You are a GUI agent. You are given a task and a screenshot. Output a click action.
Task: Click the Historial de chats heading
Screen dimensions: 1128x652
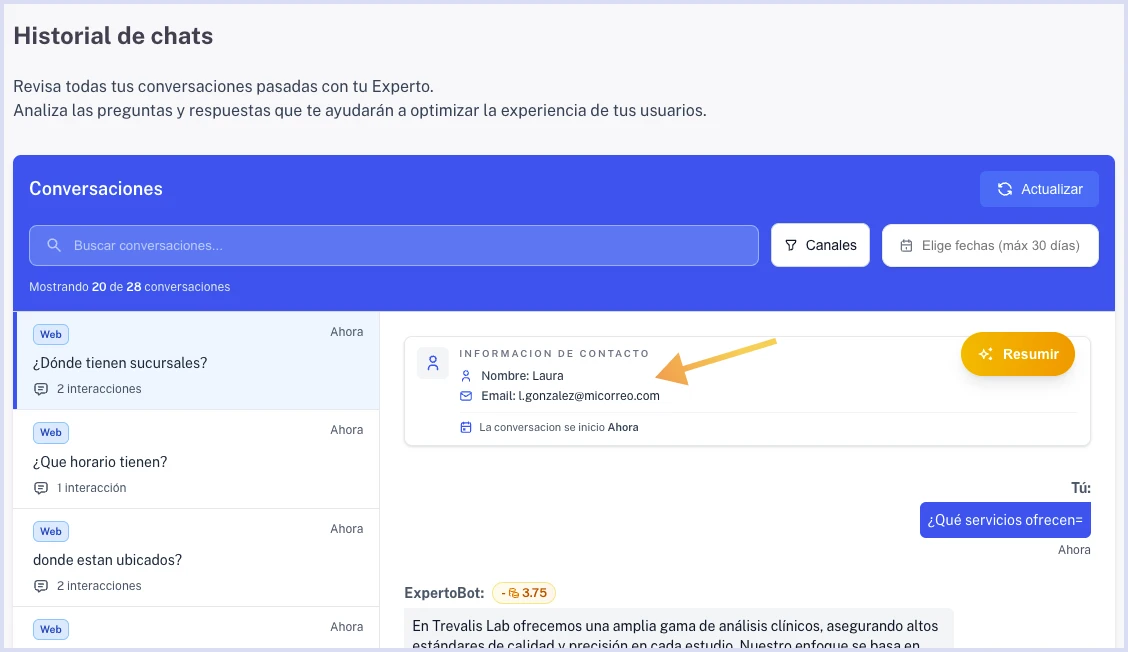113,36
